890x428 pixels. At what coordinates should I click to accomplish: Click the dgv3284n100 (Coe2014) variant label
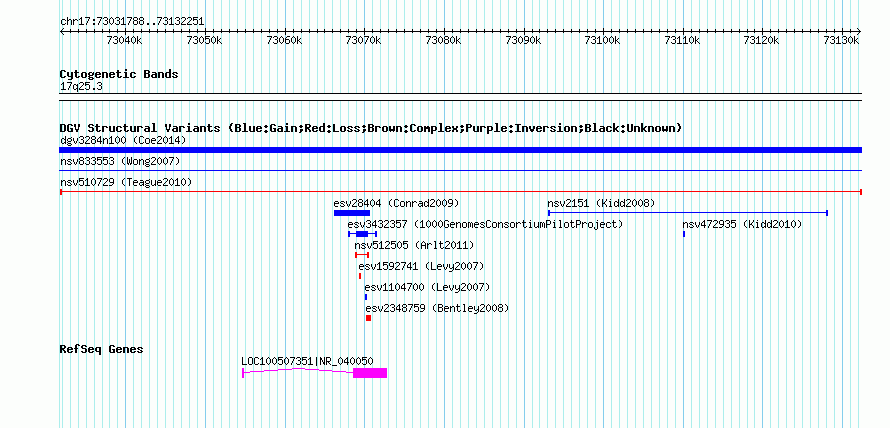tap(123, 140)
